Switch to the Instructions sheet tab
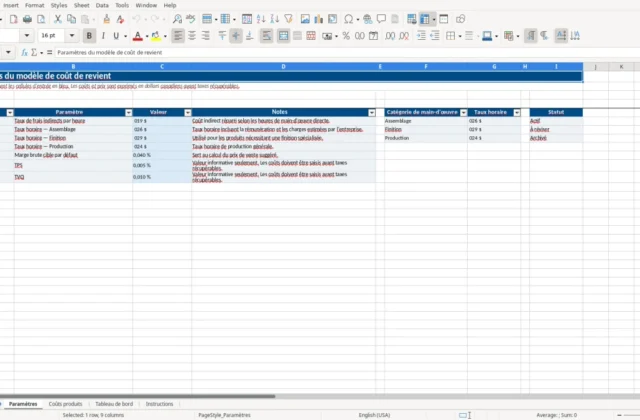 click(x=159, y=404)
